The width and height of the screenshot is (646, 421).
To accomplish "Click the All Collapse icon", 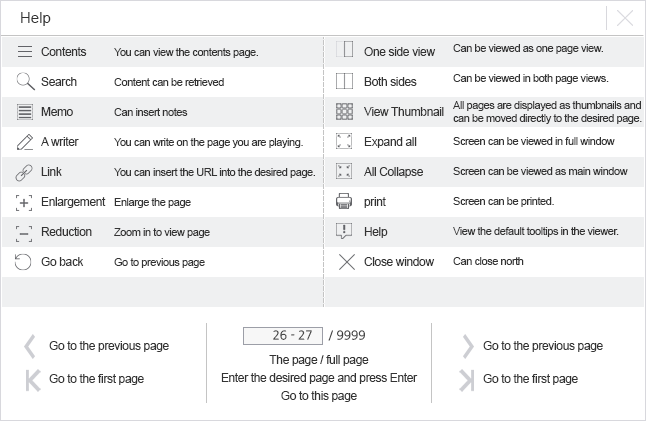I will (x=345, y=171).
